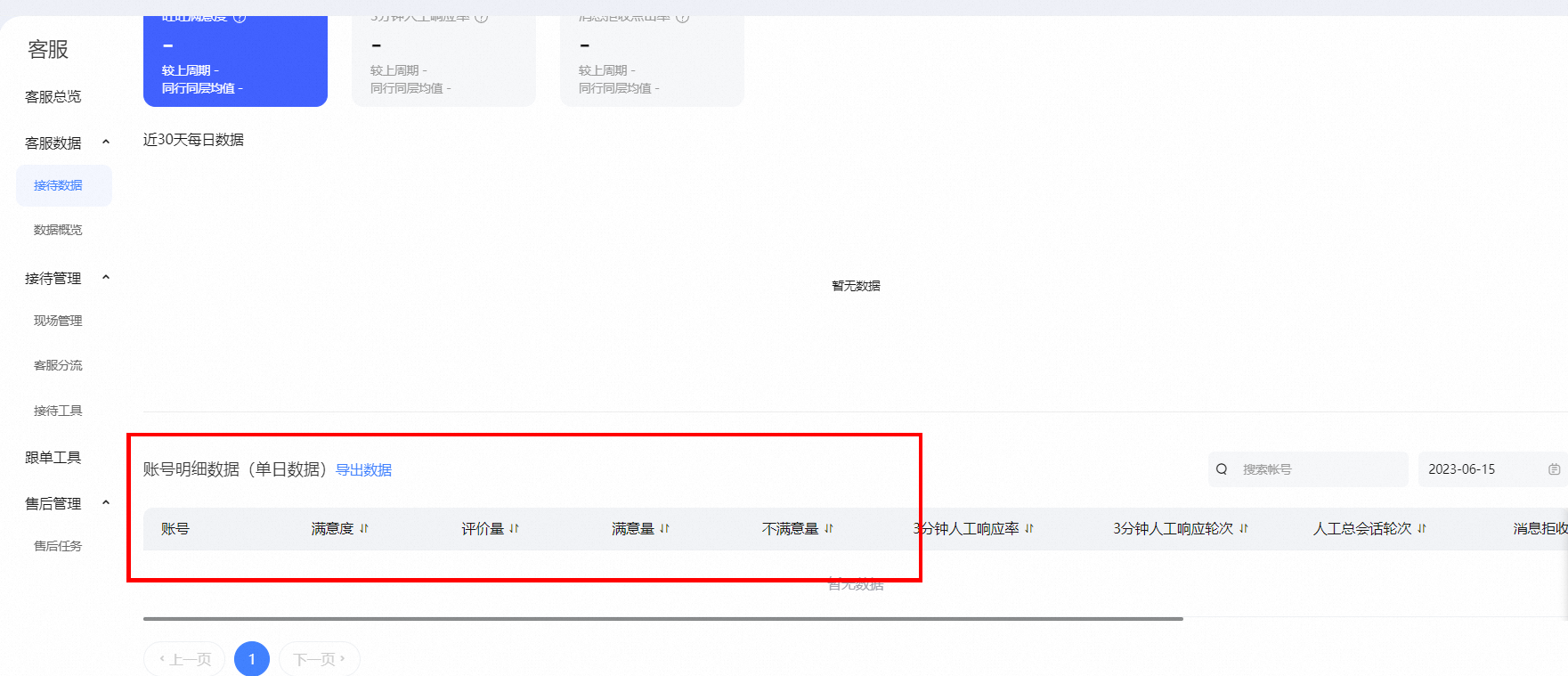Image resolution: width=1568 pixels, height=676 pixels.
Task: Sort by 3分钟人工响应率 column
Action: [x=1029, y=529]
